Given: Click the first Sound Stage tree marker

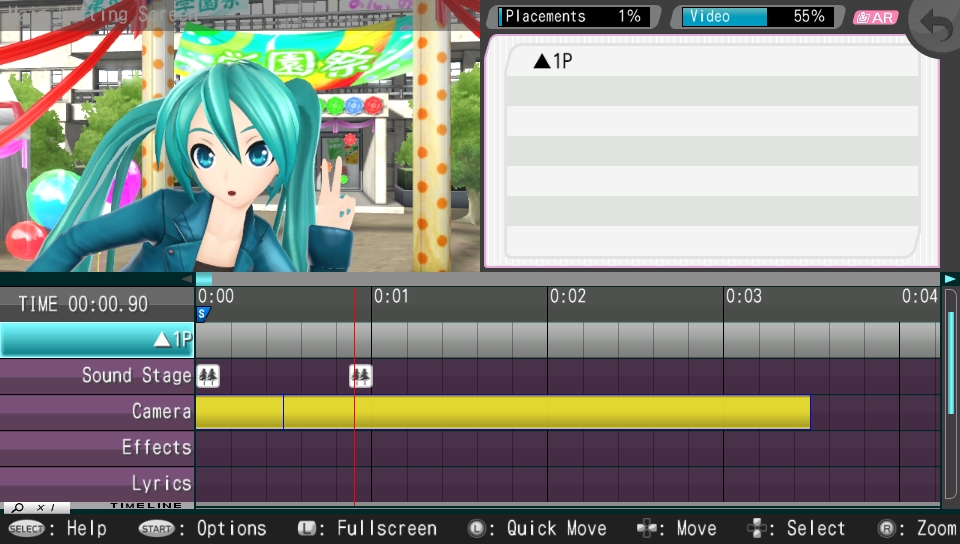Looking at the screenshot, I should tap(209, 376).
